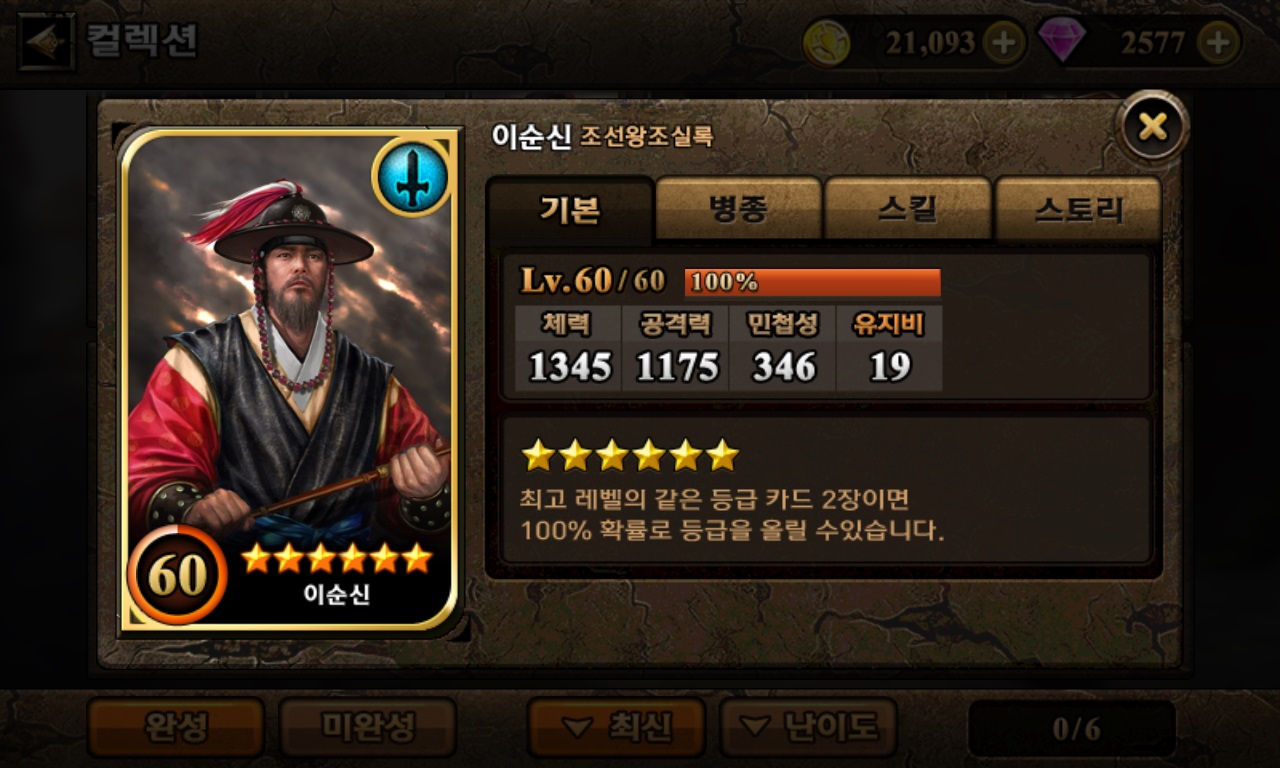This screenshot has width=1280, height=768.
Task: Toggle the 완성 filter button
Action: coord(176,726)
